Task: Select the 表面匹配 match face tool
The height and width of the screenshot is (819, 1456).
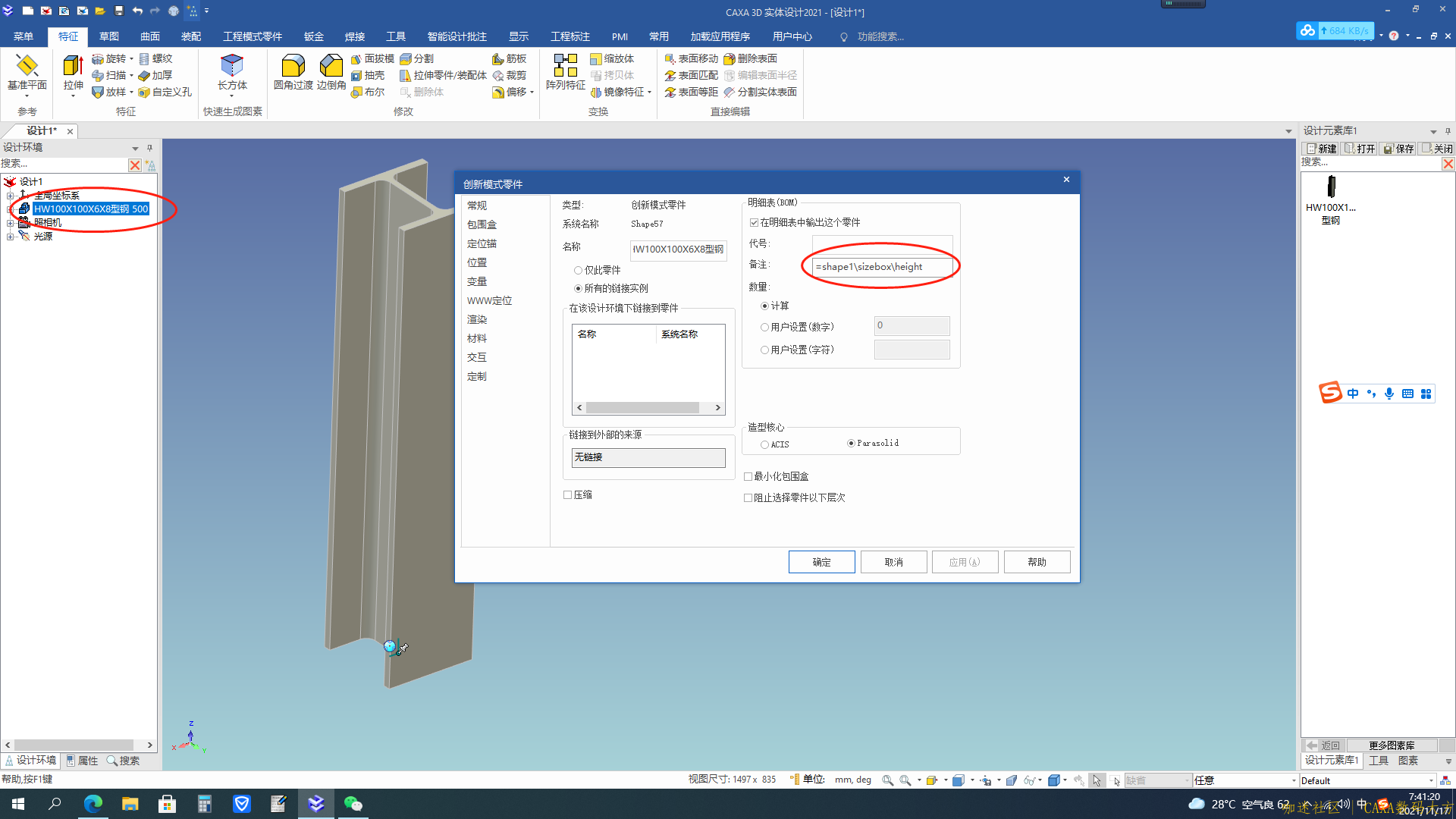Action: click(x=691, y=75)
